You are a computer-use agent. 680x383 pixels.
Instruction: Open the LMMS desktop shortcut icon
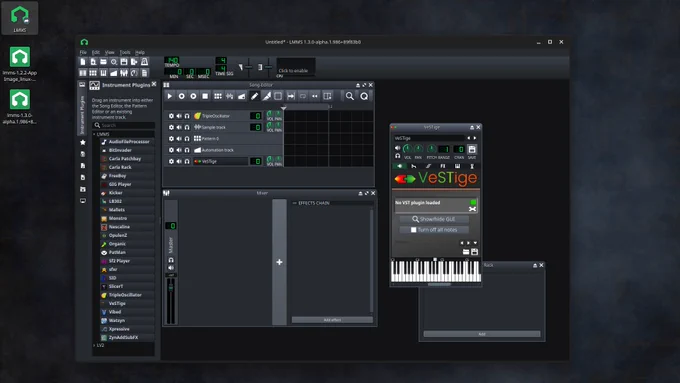[x=20, y=18]
